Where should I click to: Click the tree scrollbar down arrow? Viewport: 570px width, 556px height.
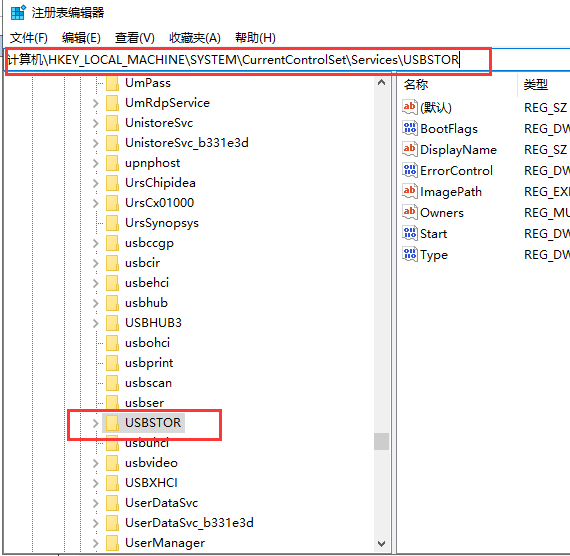point(381,544)
